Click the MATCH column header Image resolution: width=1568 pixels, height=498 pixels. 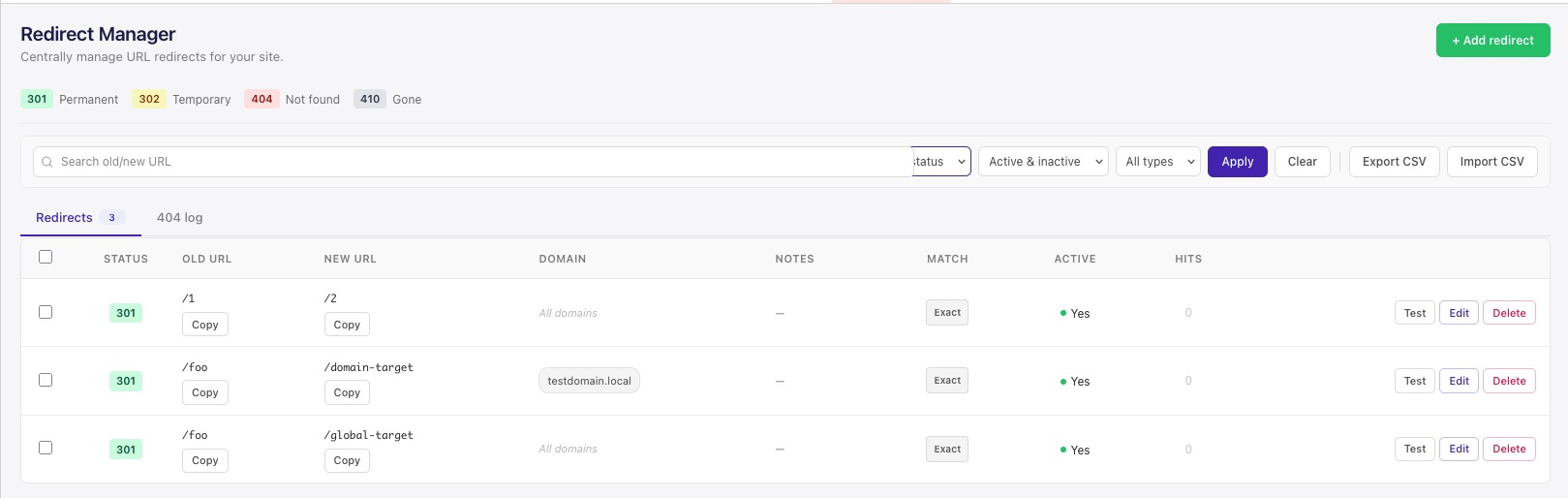(947, 259)
